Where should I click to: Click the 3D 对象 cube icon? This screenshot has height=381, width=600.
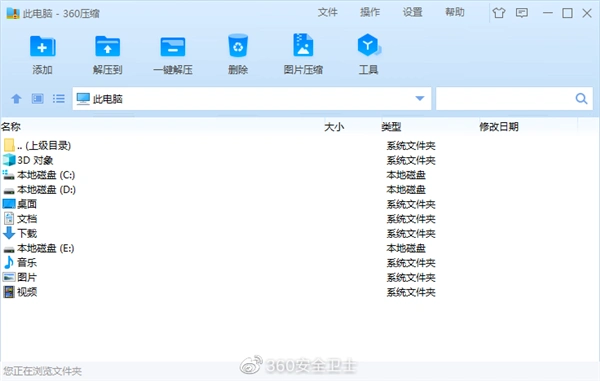coord(9,160)
